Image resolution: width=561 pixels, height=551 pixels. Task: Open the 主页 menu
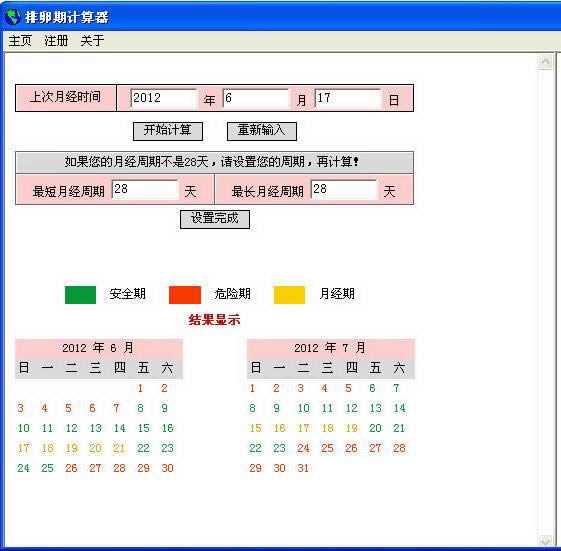(x=20, y=40)
